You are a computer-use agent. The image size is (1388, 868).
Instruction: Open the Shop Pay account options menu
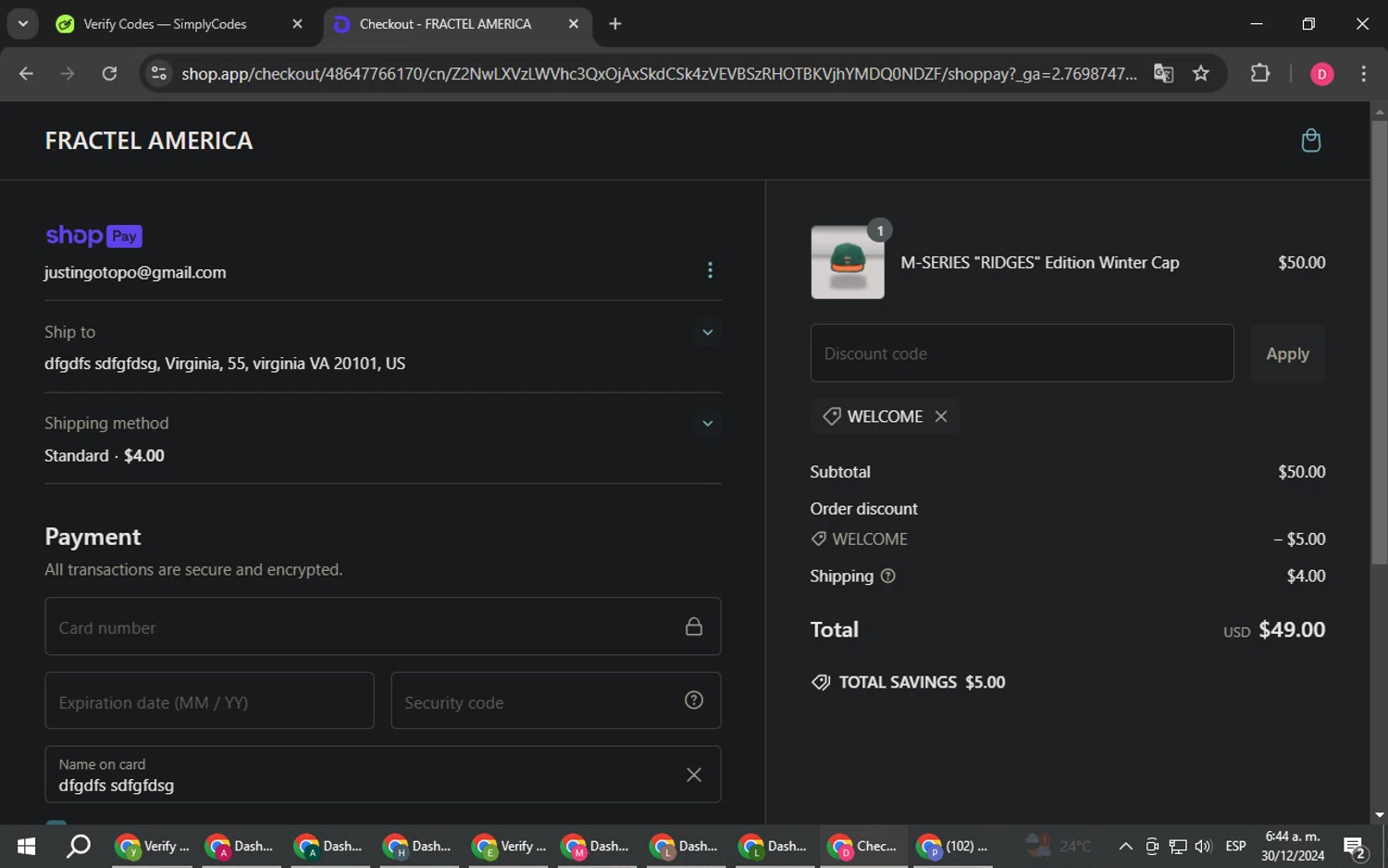[x=710, y=270]
